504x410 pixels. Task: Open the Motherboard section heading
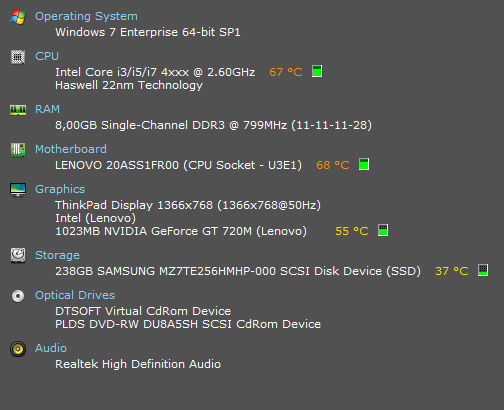point(71,149)
